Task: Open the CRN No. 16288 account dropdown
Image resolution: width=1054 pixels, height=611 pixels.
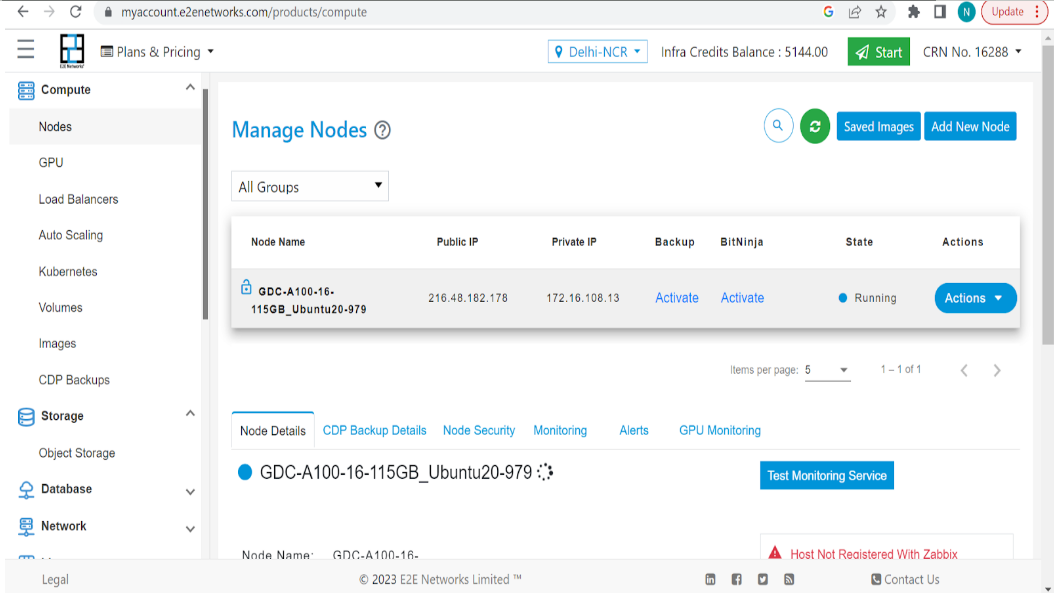Action: pos(972,52)
